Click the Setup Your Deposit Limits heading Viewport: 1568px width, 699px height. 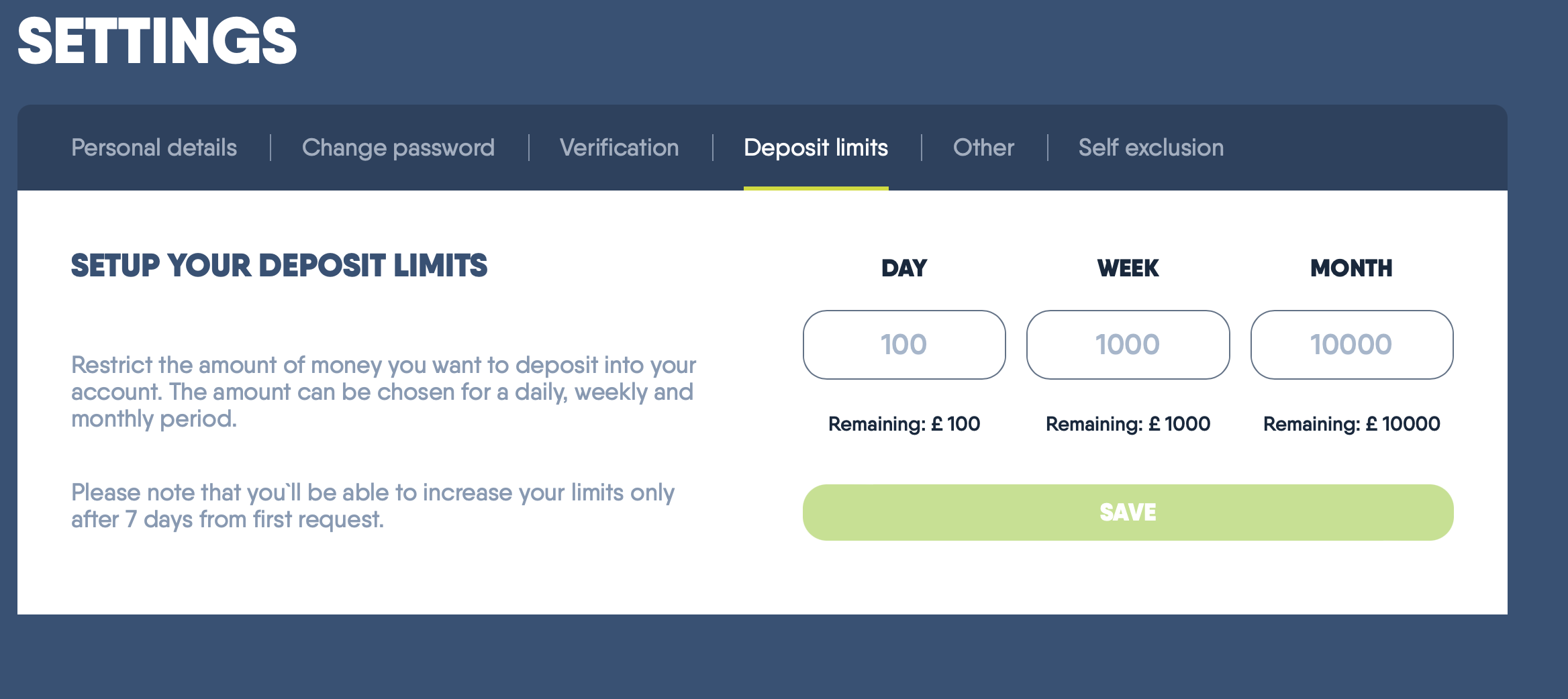click(x=279, y=266)
